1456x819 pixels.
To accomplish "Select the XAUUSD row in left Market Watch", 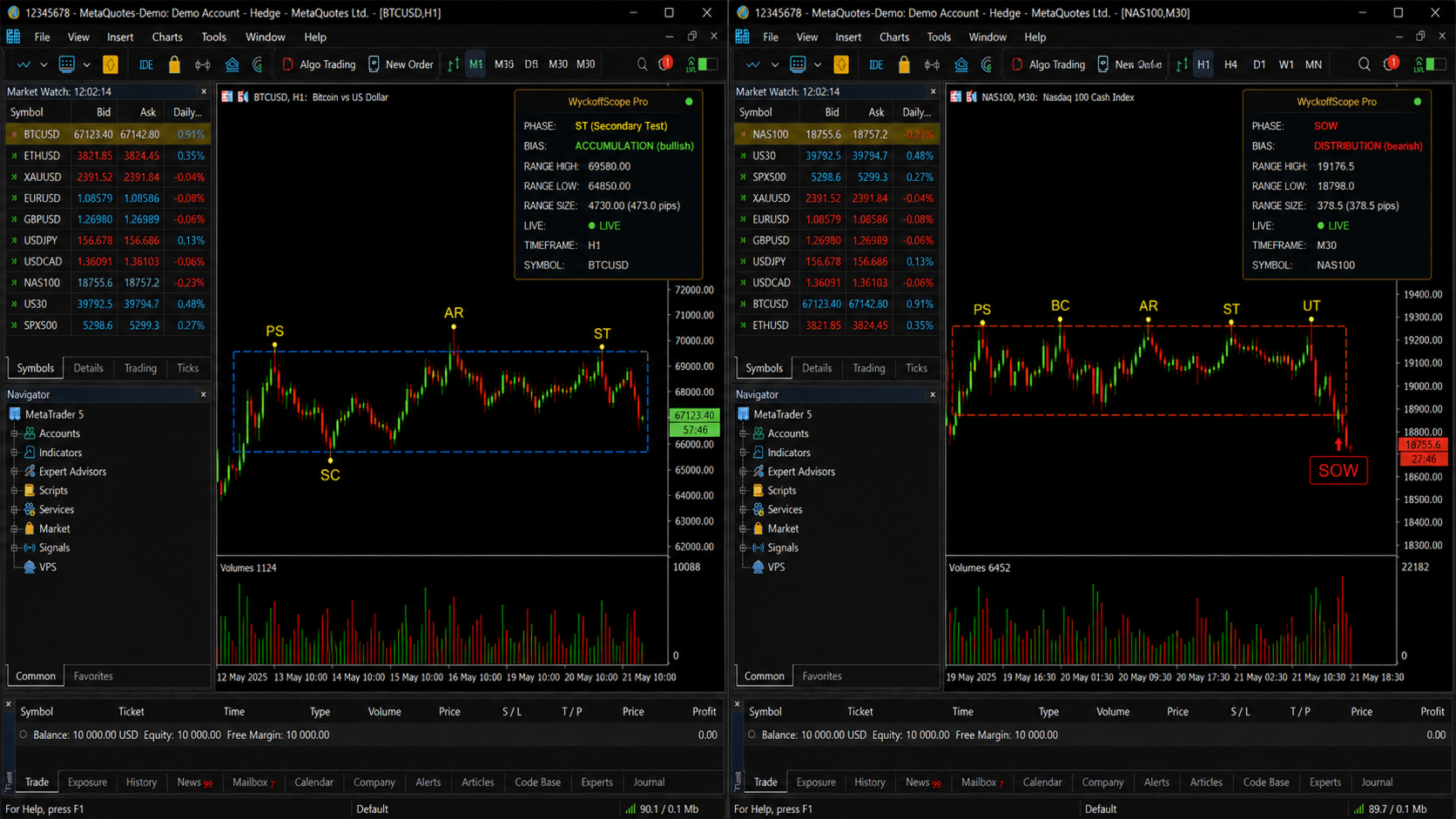I will coord(108,177).
